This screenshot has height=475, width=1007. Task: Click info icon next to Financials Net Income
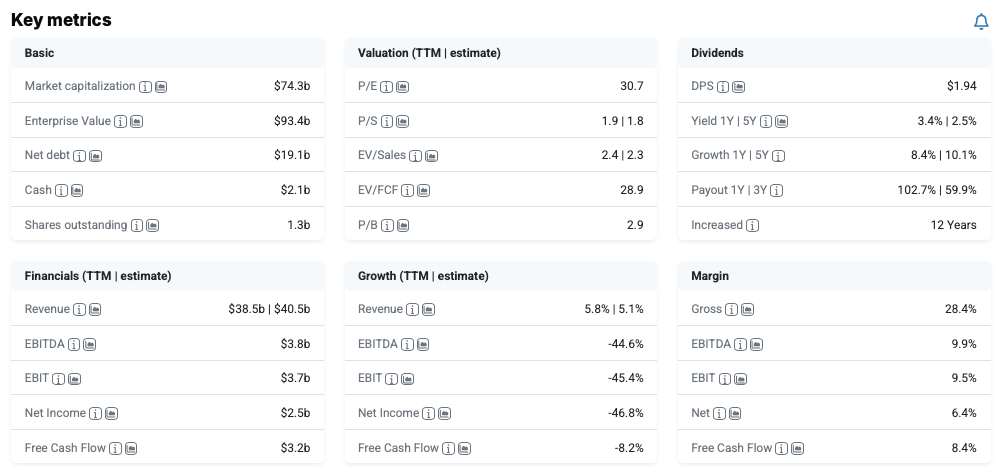(x=96, y=414)
